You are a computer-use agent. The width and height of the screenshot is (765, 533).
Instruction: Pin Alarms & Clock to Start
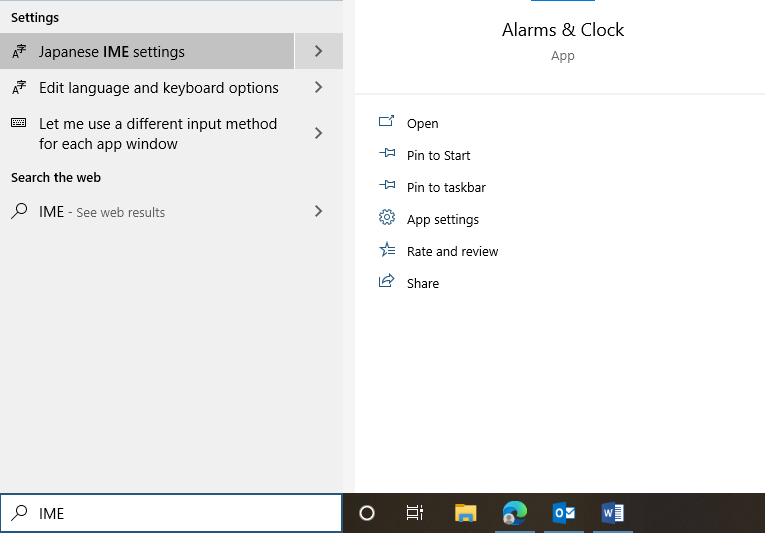click(438, 155)
